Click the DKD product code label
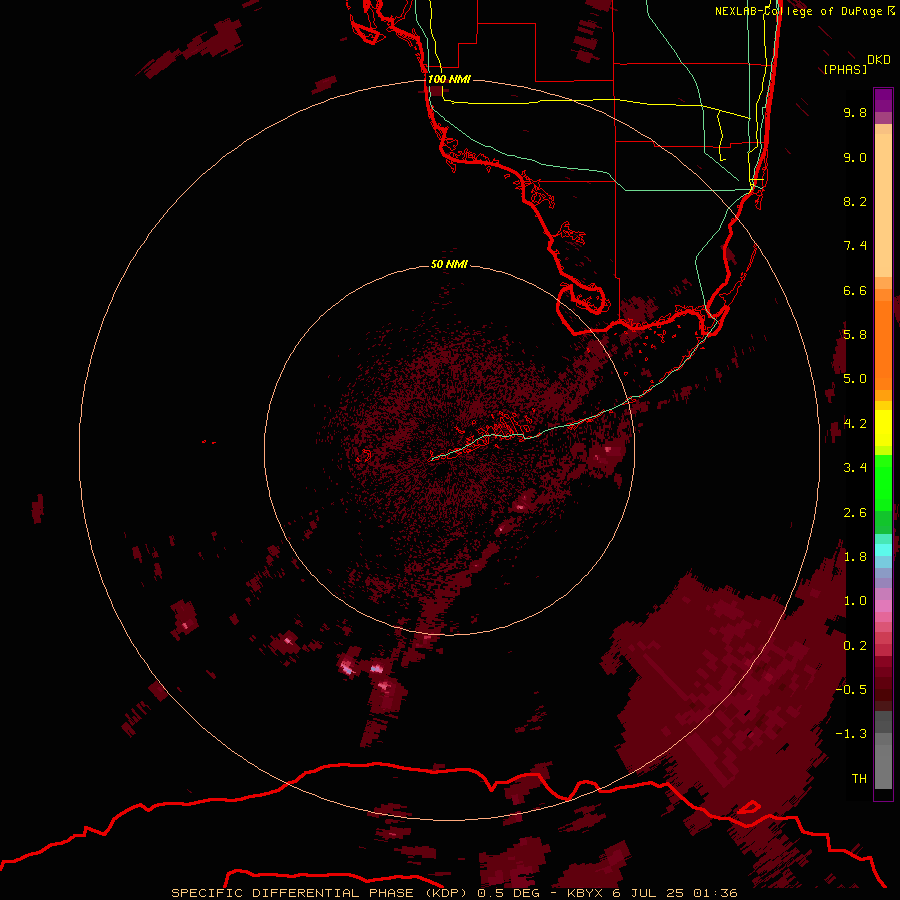Image resolution: width=900 pixels, height=900 pixels. [879, 60]
